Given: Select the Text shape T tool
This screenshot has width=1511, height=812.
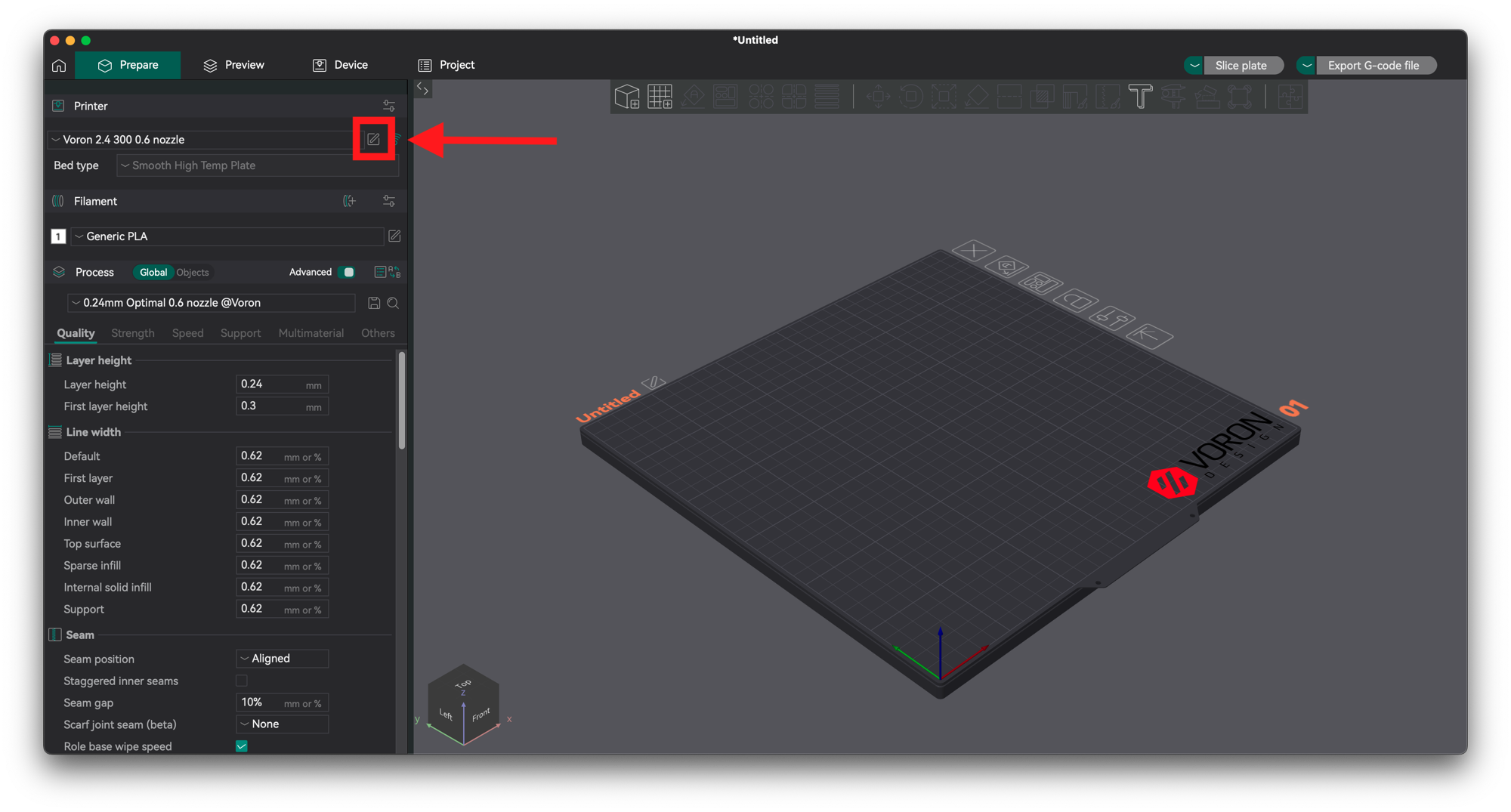Looking at the screenshot, I should point(1141,97).
